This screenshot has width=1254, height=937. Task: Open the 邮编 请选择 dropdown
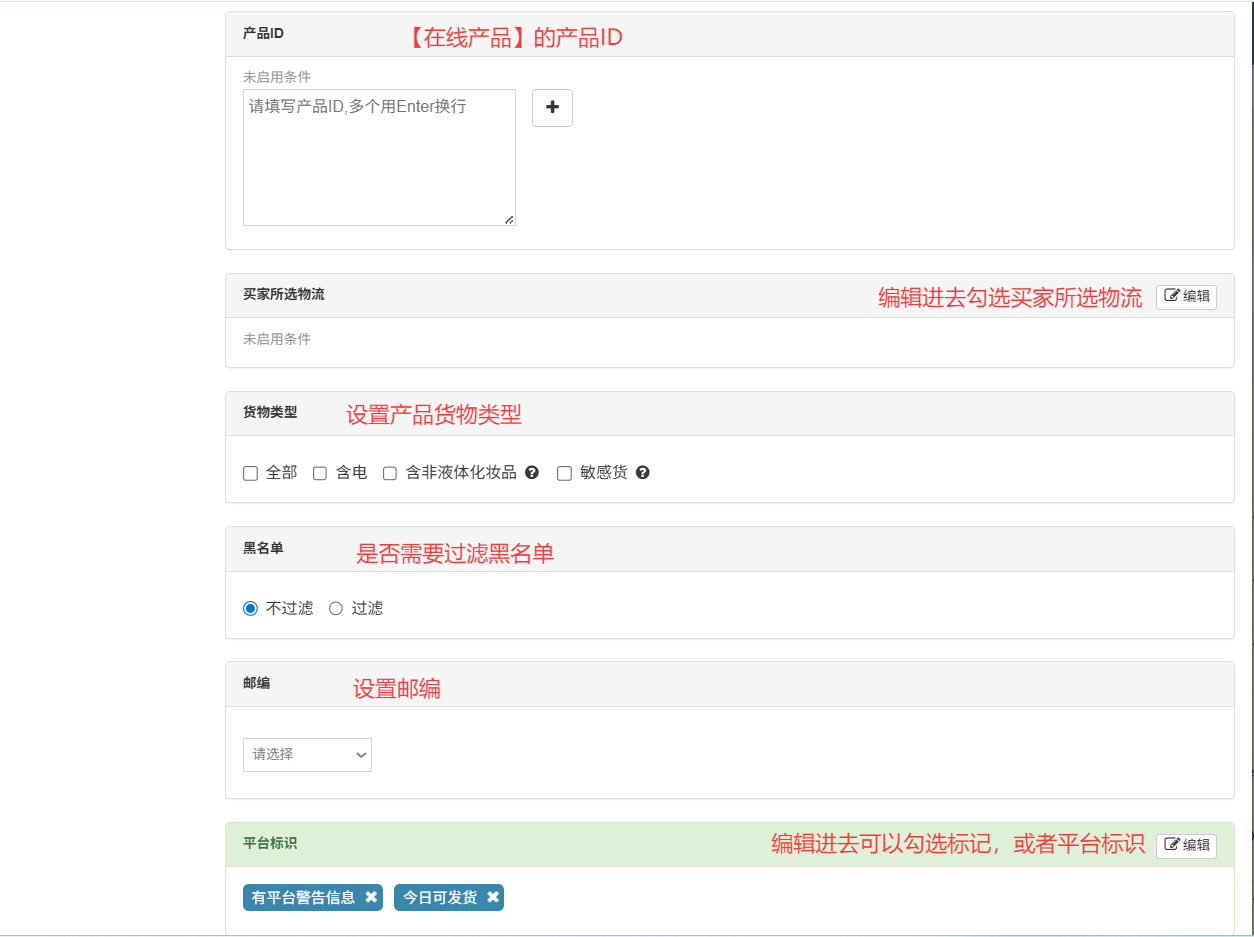307,755
